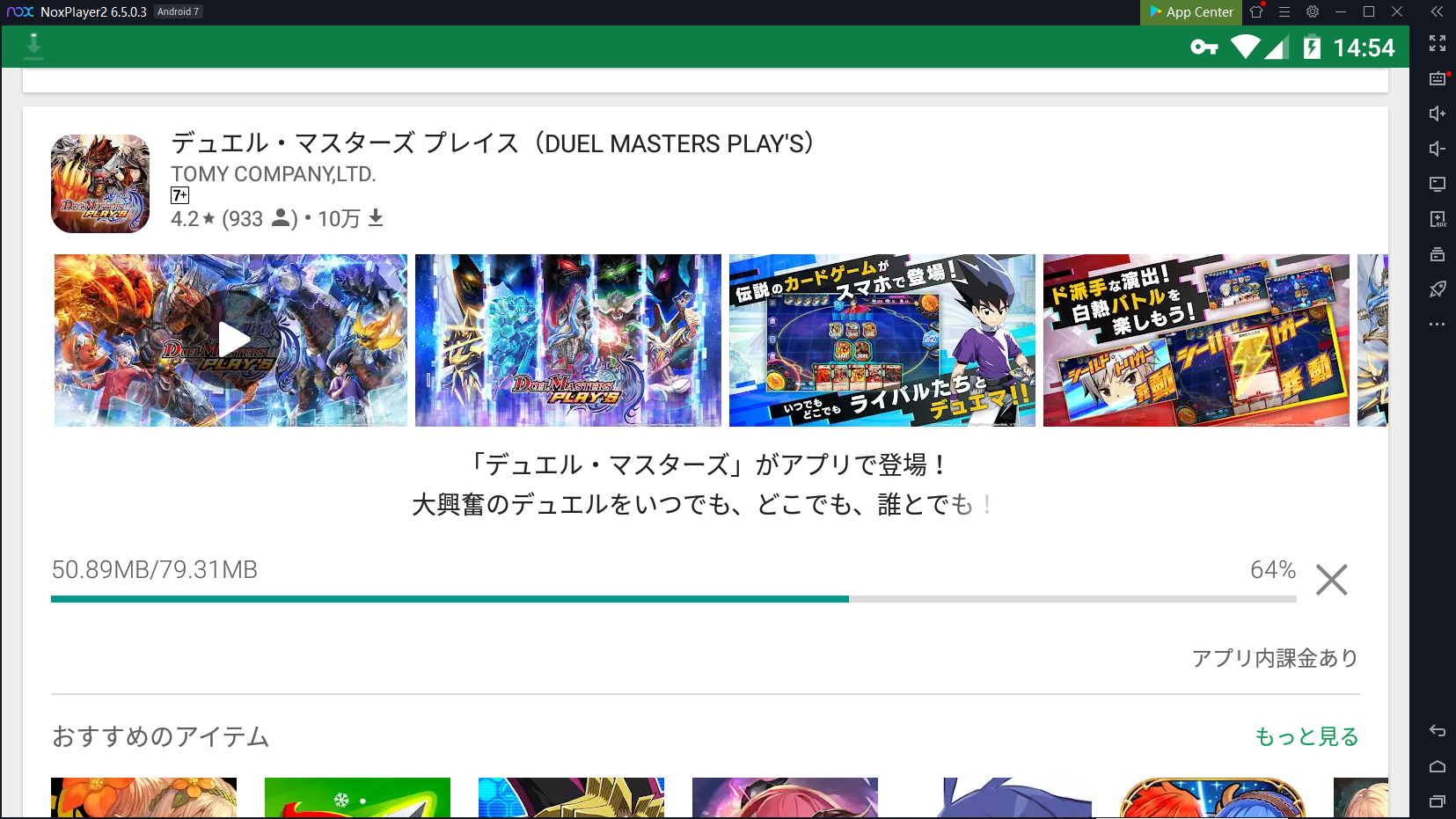Maximize the NoxPlayer window
The height and width of the screenshot is (819, 1456).
(x=1369, y=11)
